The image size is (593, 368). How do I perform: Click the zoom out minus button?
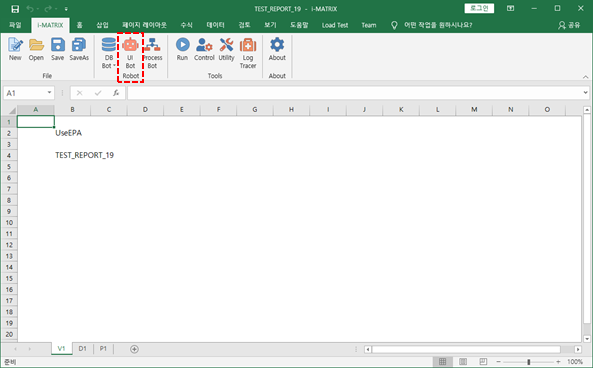point(499,362)
